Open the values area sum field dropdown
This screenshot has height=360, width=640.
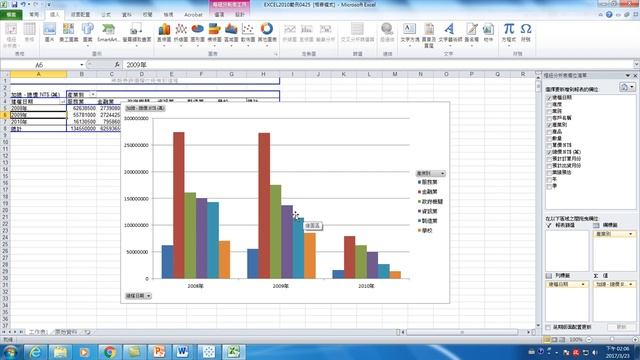tap(631, 284)
